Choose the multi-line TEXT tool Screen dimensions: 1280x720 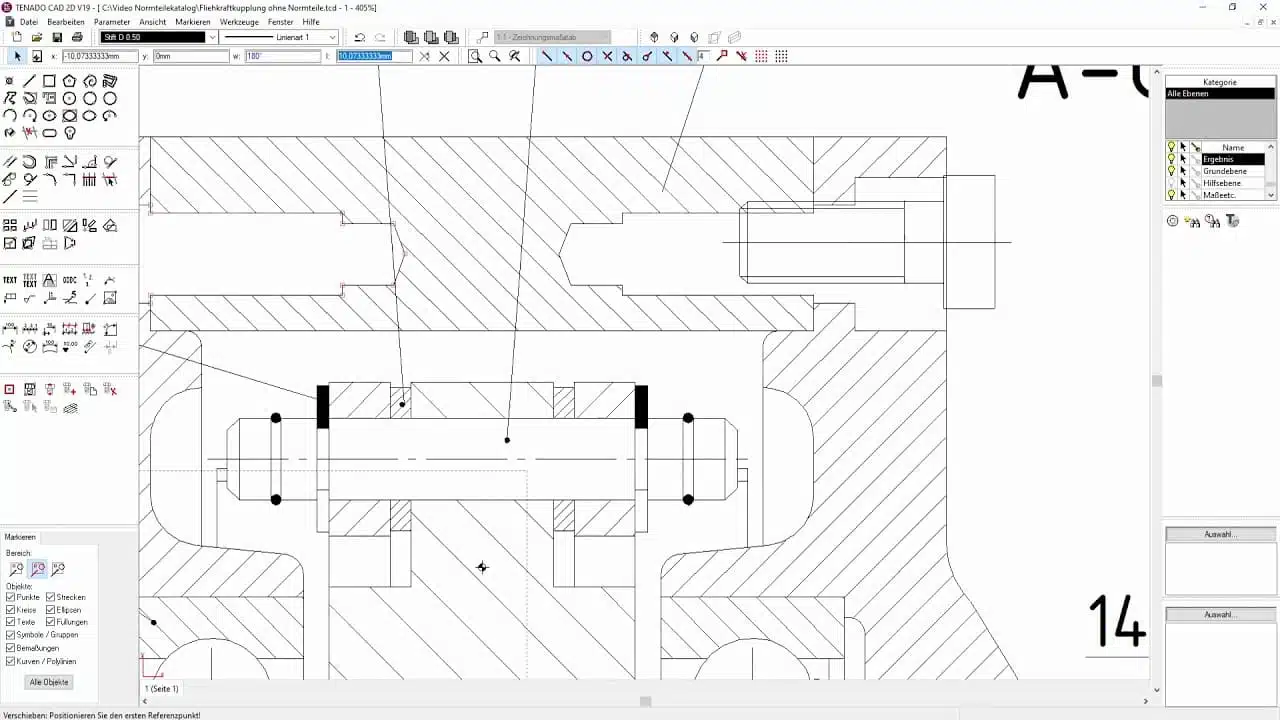coord(30,281)
